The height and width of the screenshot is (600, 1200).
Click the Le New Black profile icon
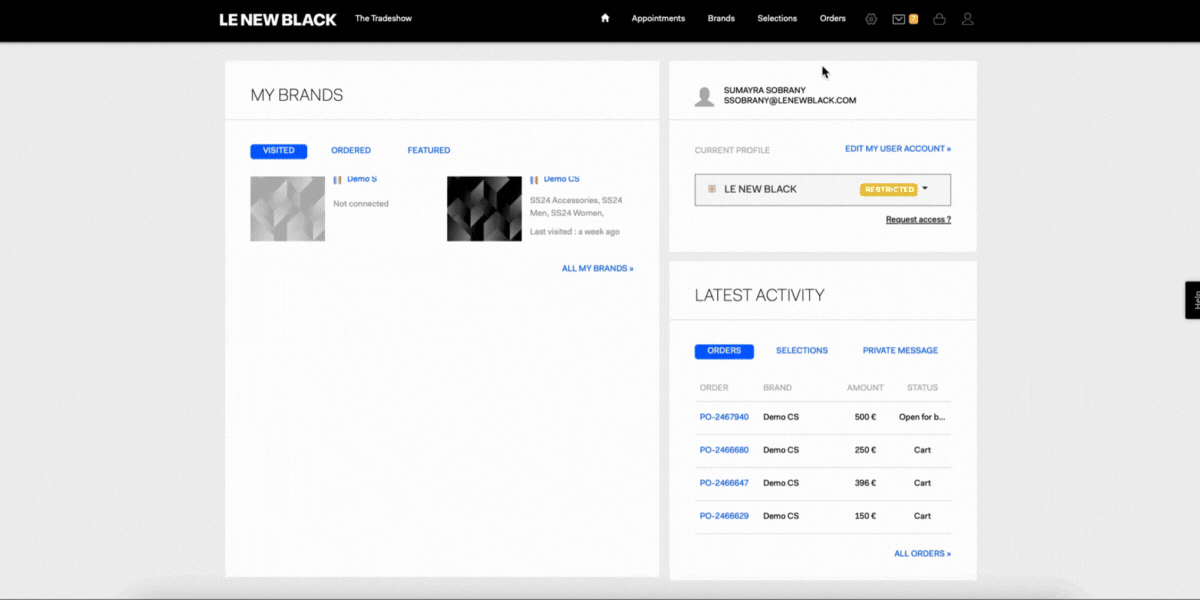coord(711,189)
